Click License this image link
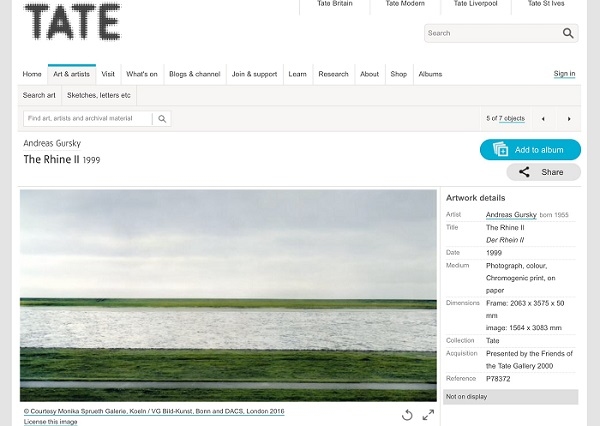 click(x=51, y=422)
